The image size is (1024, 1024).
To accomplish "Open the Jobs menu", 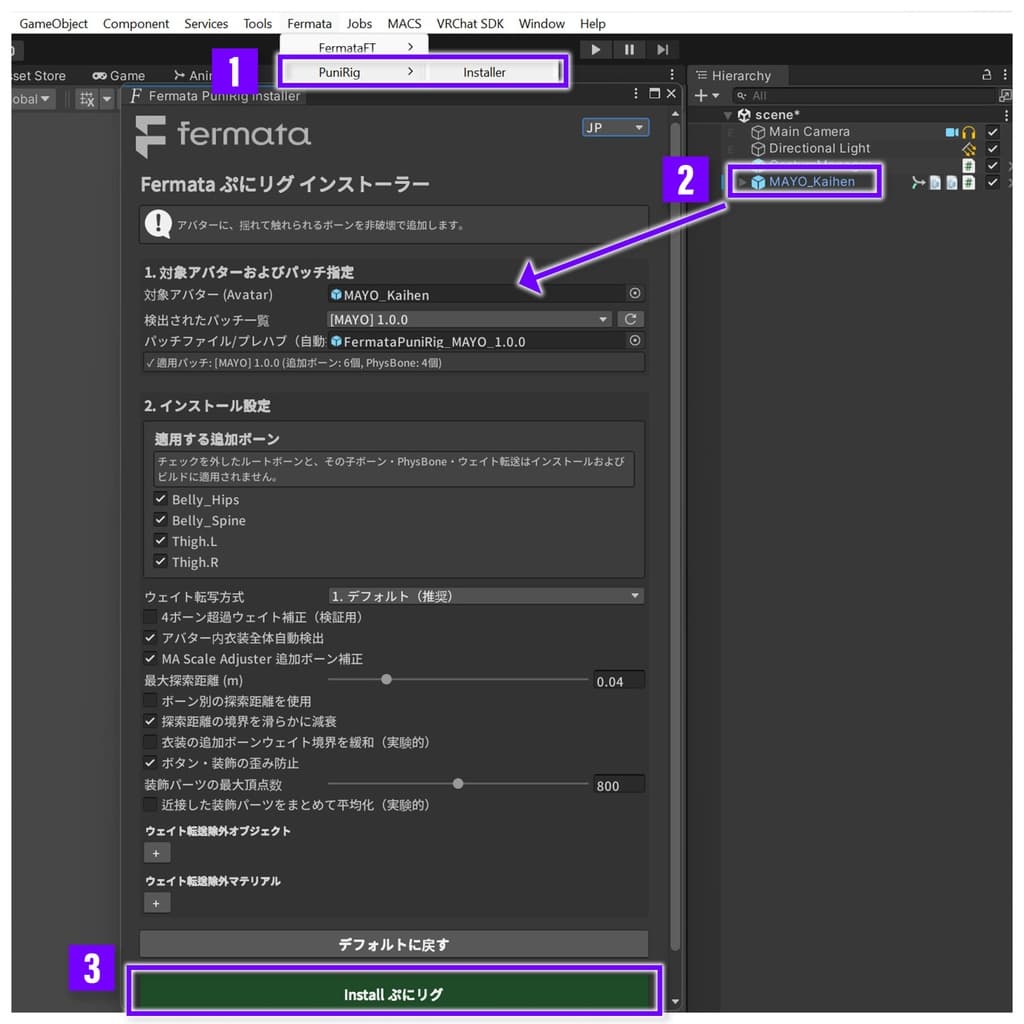I will pos(359,24).
